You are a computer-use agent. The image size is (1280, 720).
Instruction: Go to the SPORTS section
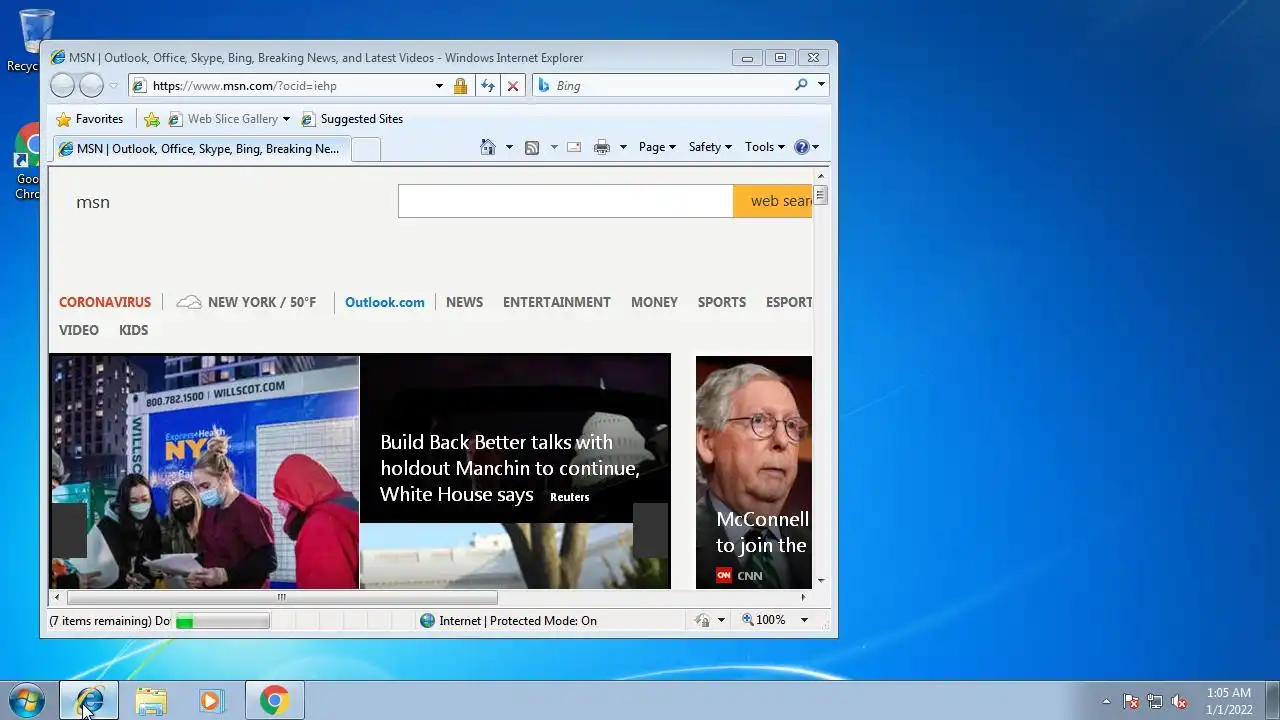coord(722,302)
